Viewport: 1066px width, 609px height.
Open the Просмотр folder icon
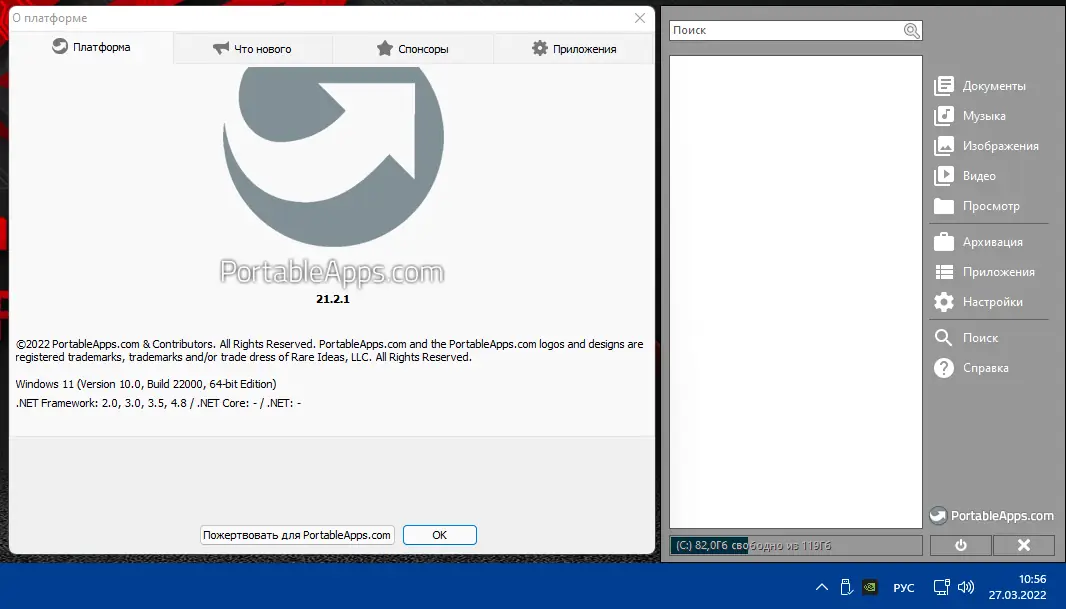click(x=944, y=206)
